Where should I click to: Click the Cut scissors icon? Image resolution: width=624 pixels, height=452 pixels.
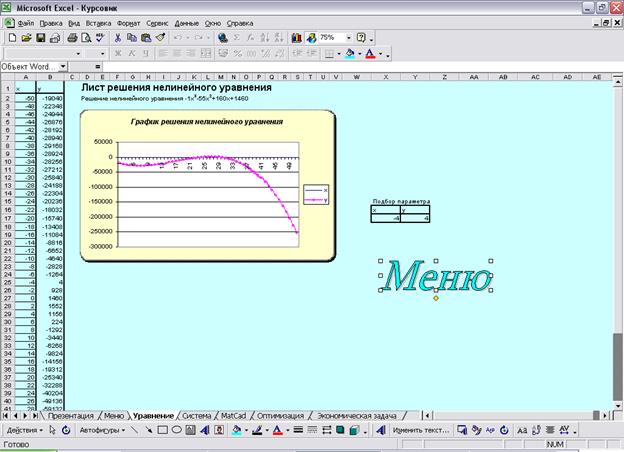pos(118,37)
